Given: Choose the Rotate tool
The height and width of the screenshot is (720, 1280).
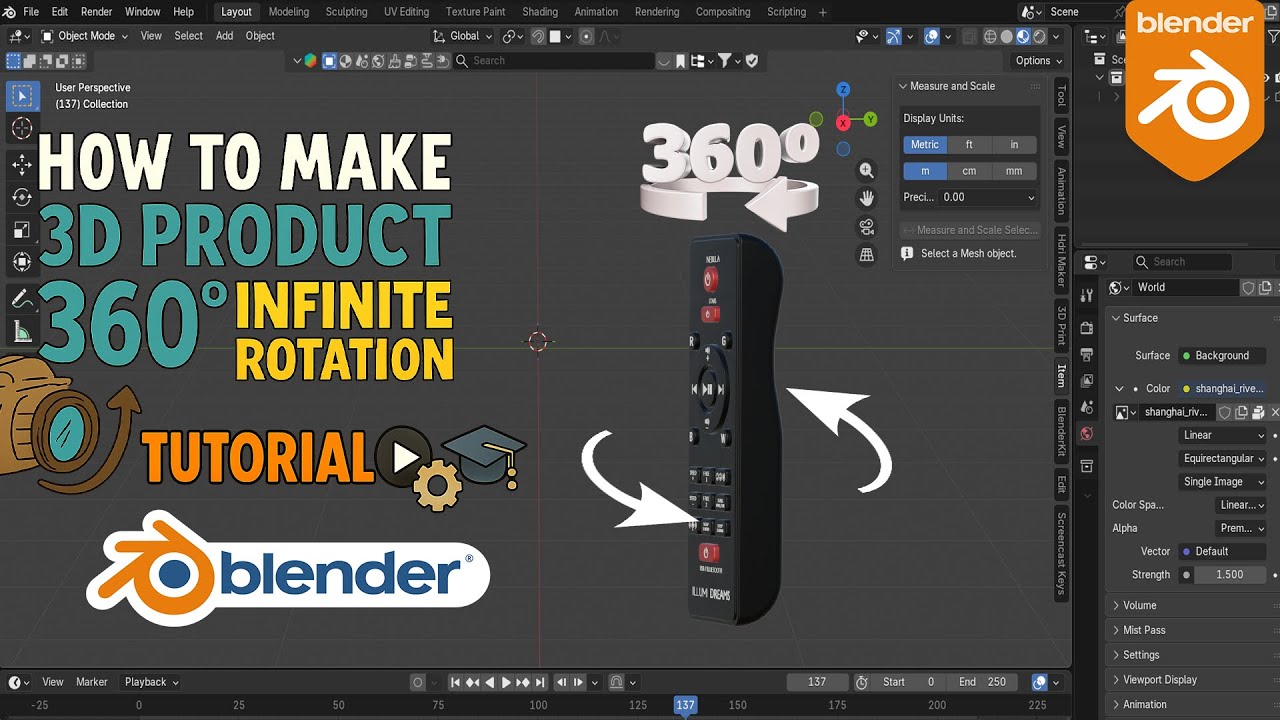Looking at the screenshot, I should click(21, 197).
